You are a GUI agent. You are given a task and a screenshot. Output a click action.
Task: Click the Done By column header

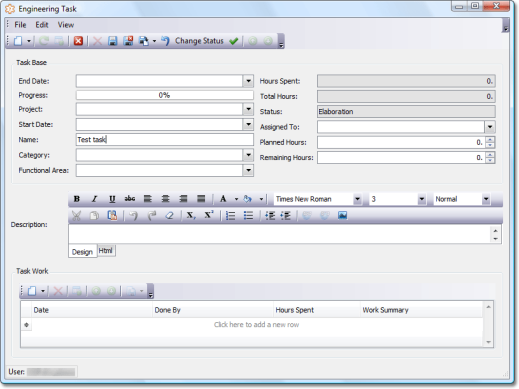[213, 310]
